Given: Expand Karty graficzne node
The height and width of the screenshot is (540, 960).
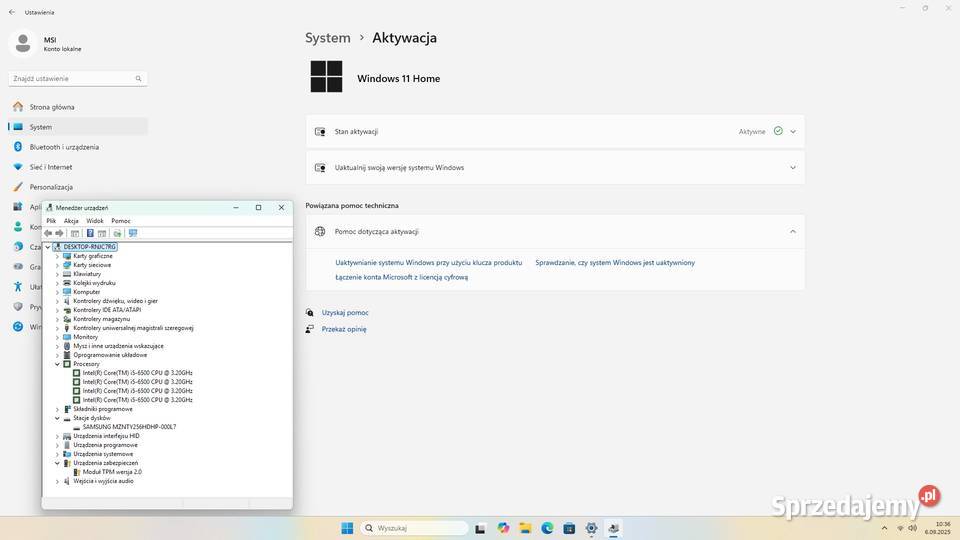Looking at the screenshot, I should click(x=58, y=256).
